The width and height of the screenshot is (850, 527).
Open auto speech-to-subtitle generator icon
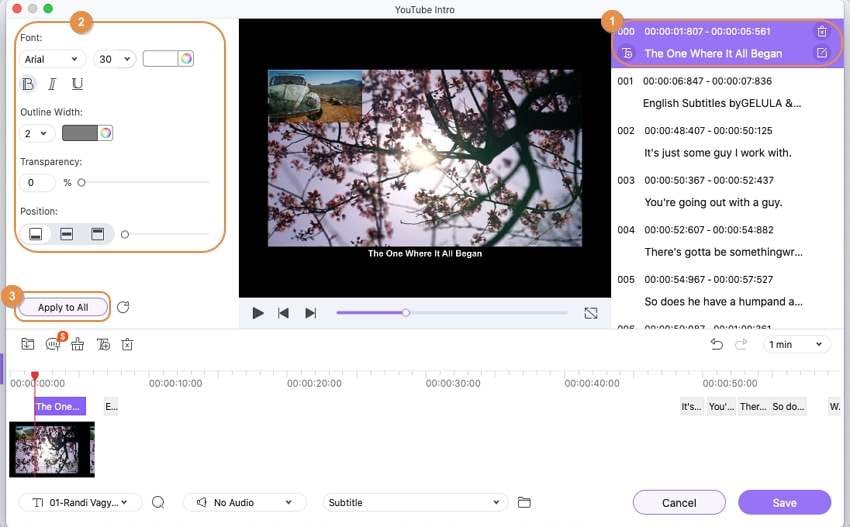pyautogui.click(x=53, y=344)
